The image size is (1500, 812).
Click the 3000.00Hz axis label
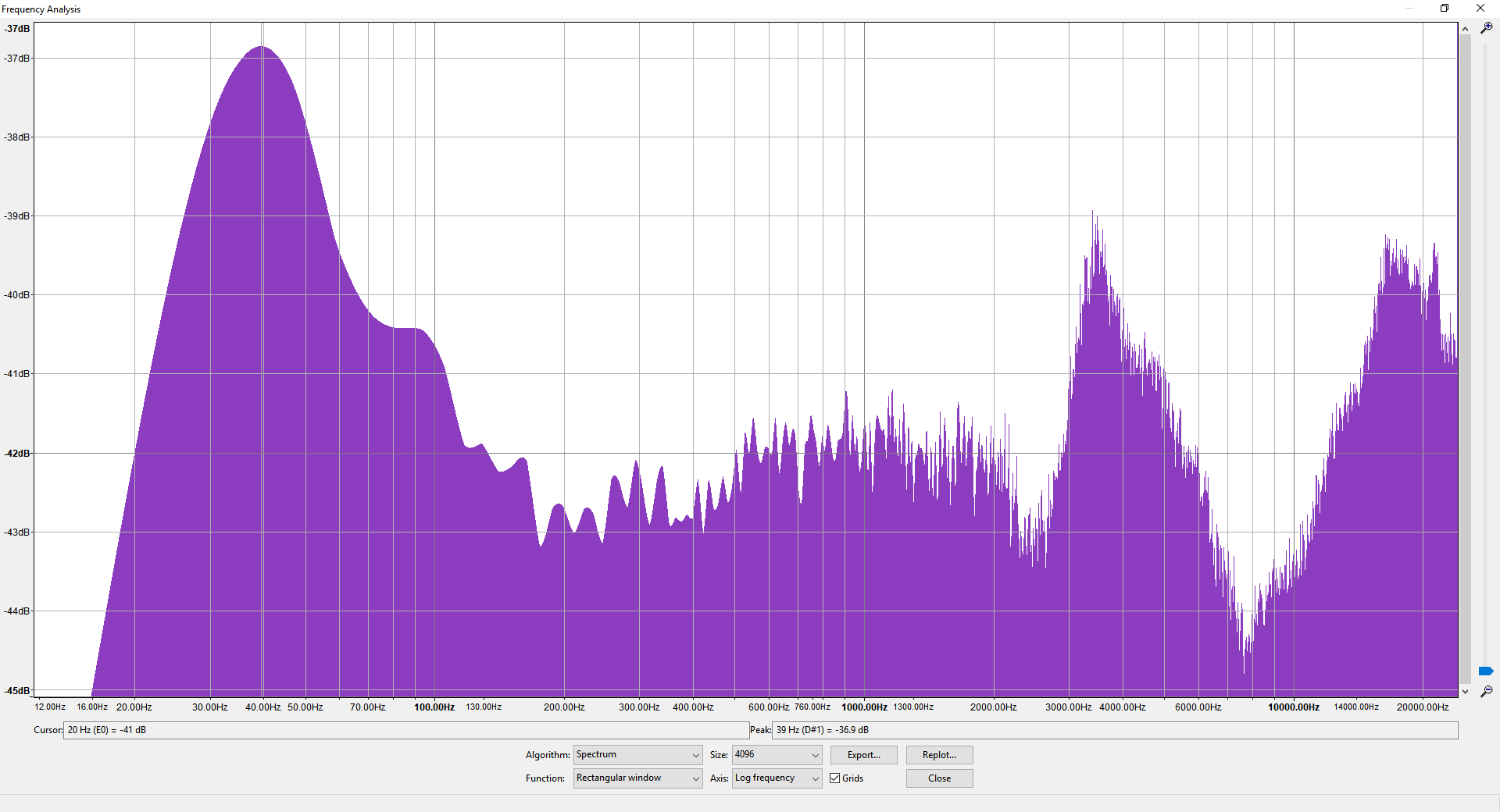pyautogui.click(x=1068, y=707)
